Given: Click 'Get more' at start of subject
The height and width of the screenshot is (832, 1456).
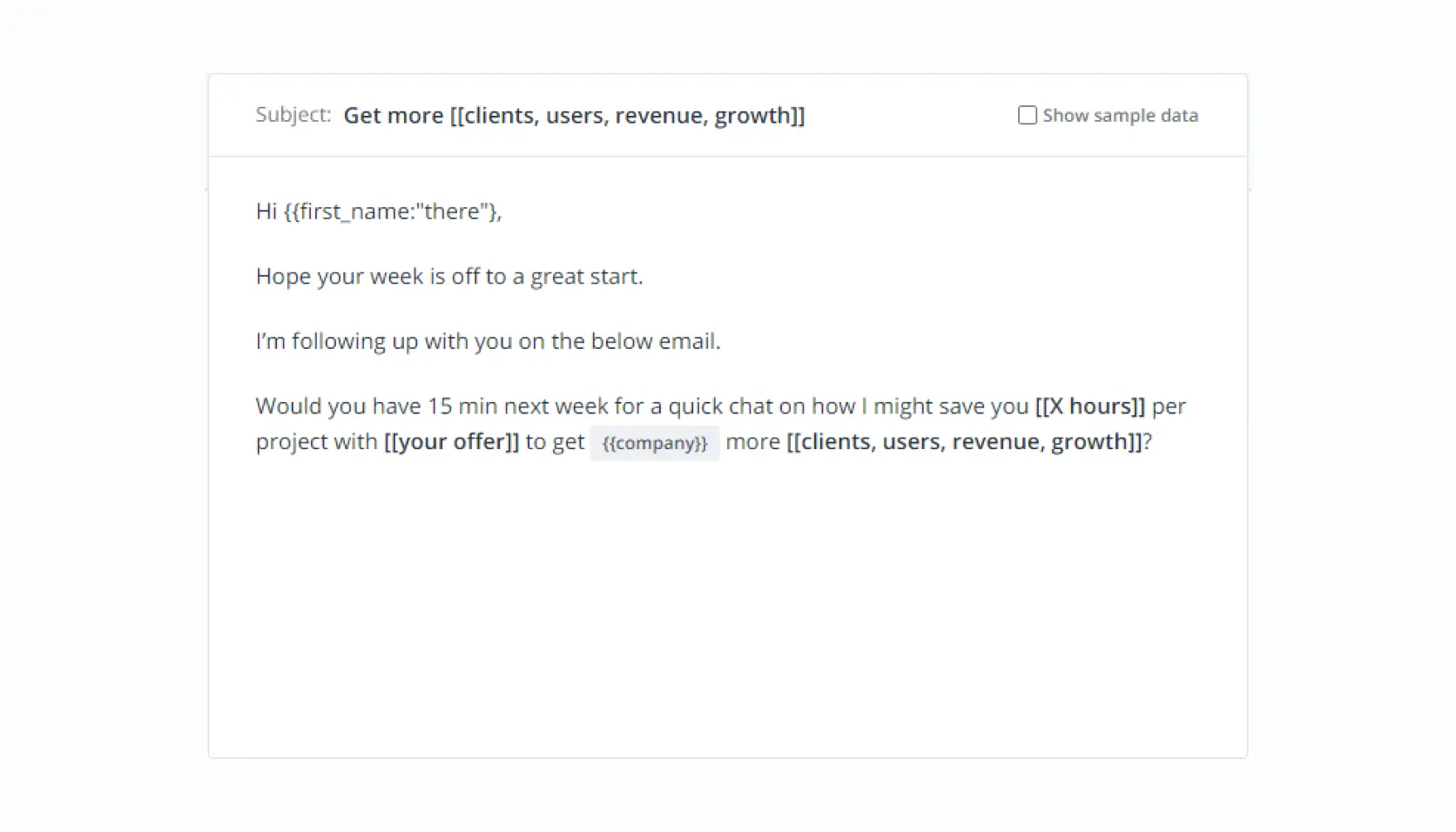Looking at the screenshot, I should (394, 115).
